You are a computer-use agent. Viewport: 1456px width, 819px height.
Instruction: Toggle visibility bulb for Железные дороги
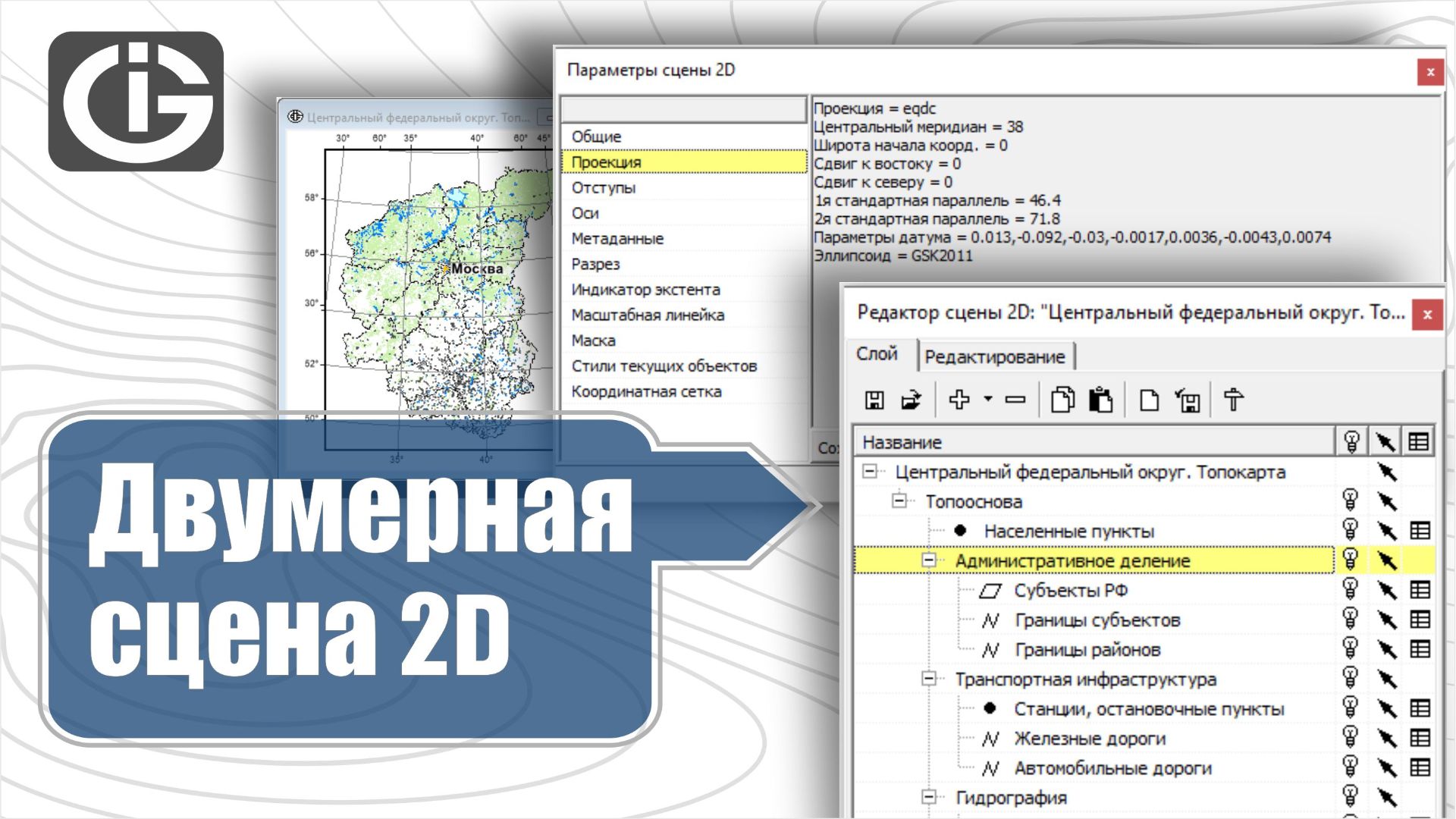pos(1351,737)
